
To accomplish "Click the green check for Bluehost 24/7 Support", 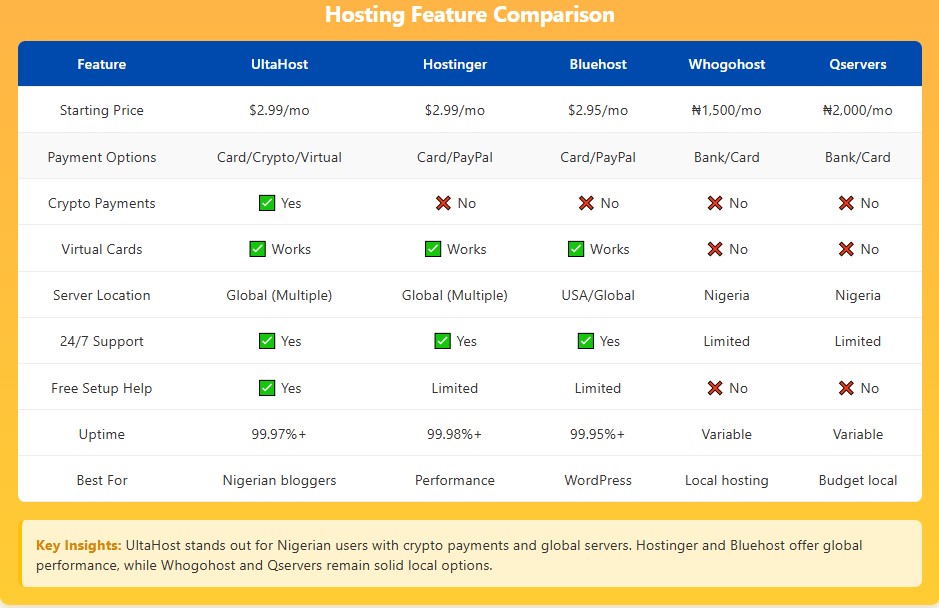I will click(x=586, y=341).
